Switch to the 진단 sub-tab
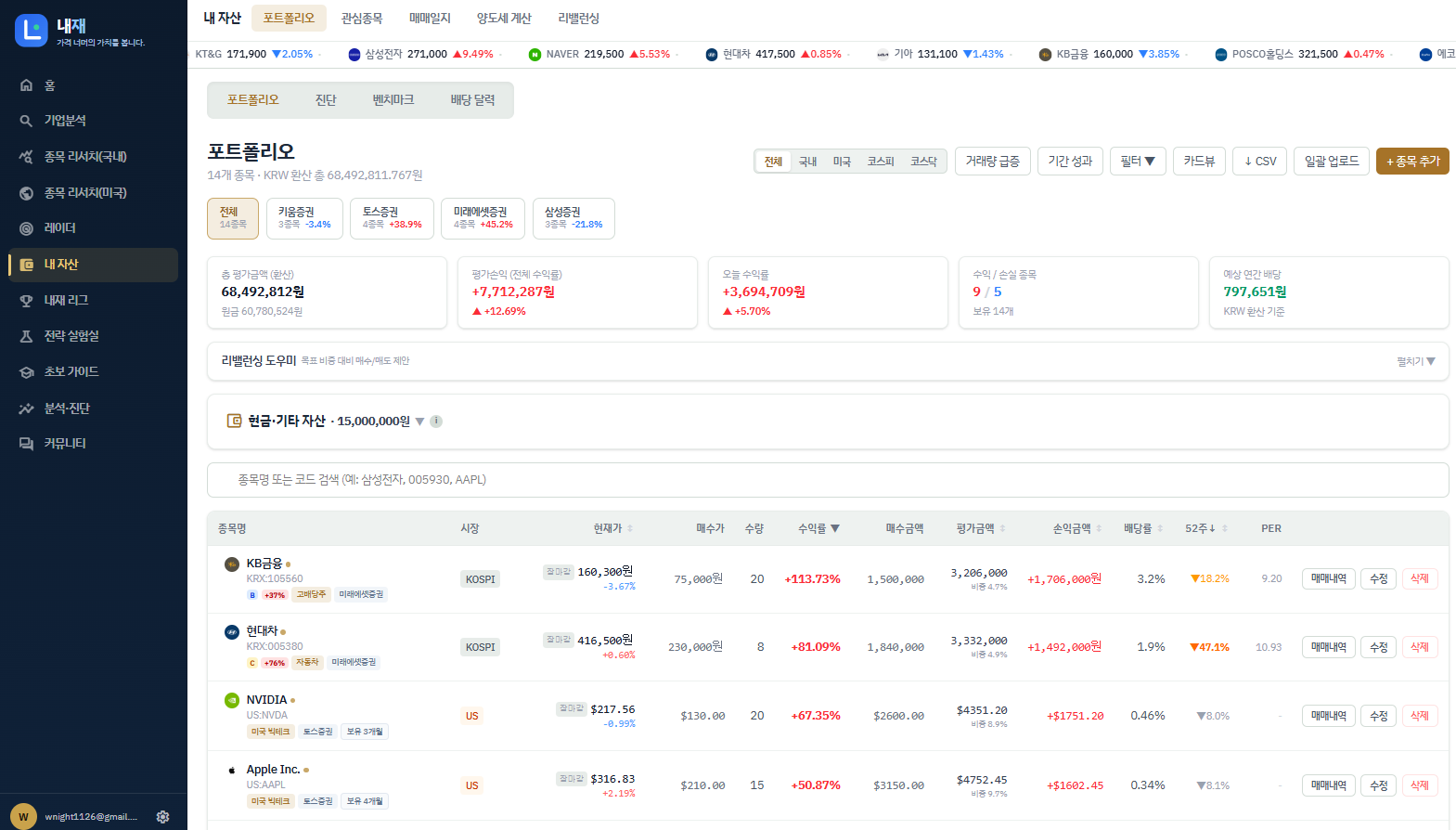Screen dimensions: 1456x830 coord(326,100)
